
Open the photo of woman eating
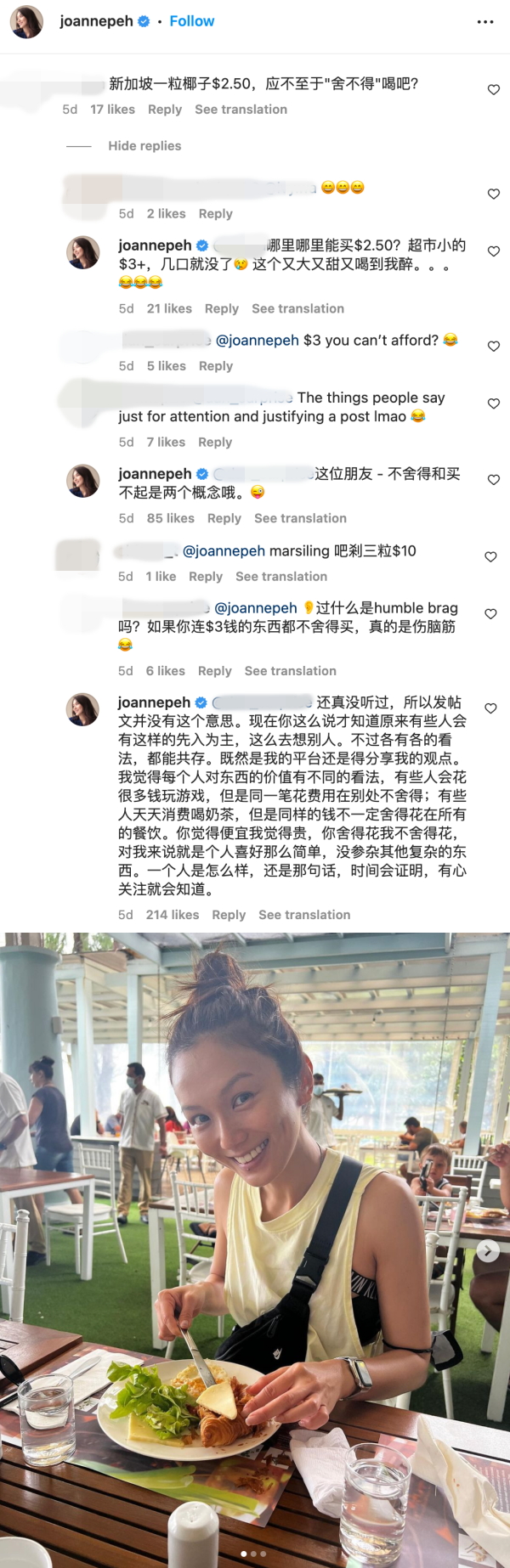pyautogui.click(x=255, y=1250)
